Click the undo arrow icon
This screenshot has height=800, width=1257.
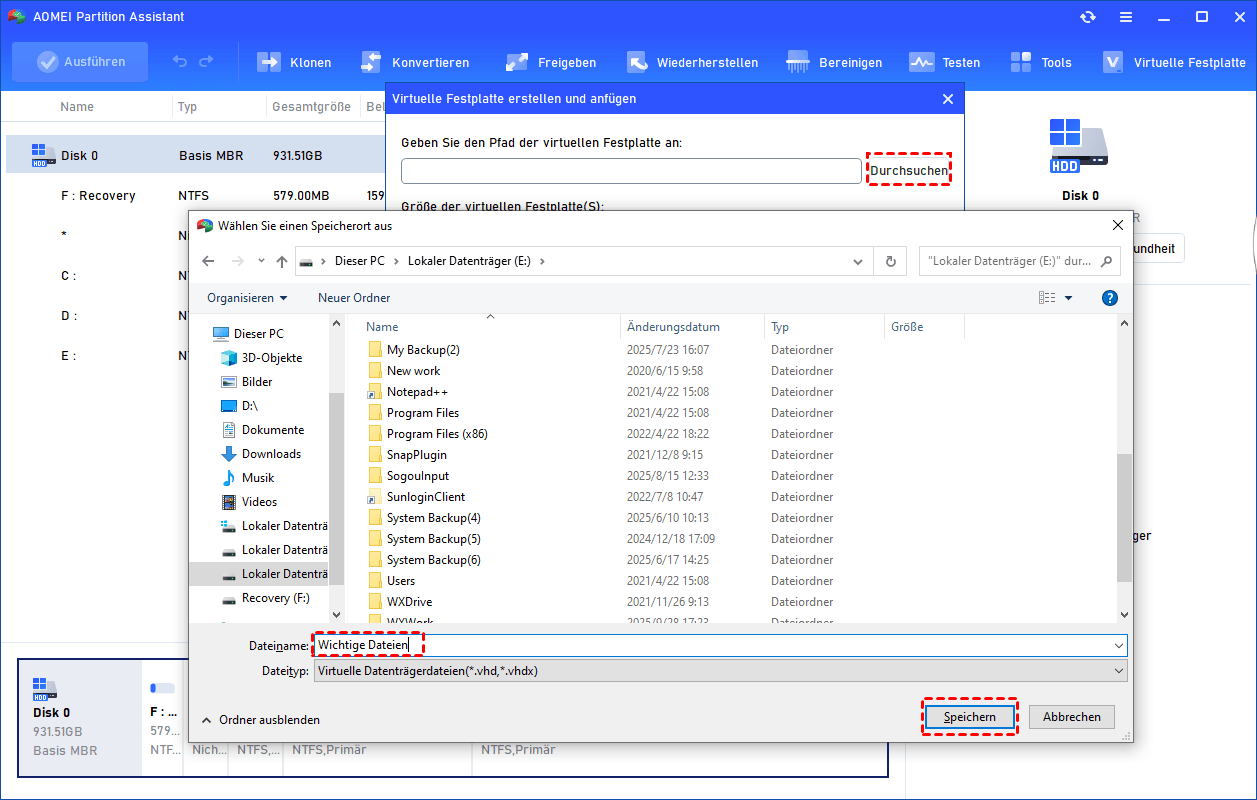179,62
